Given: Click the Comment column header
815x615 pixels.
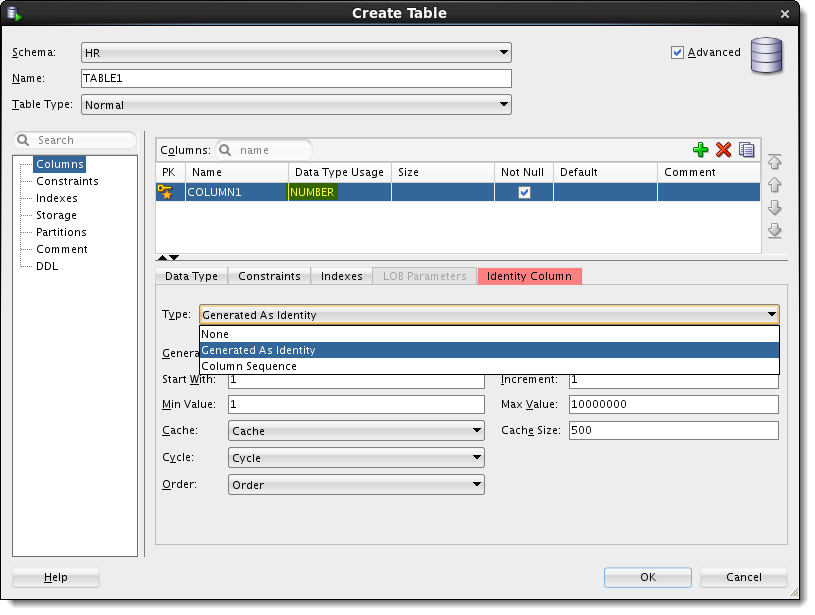Looking at the screenshot, I should 709,172.
